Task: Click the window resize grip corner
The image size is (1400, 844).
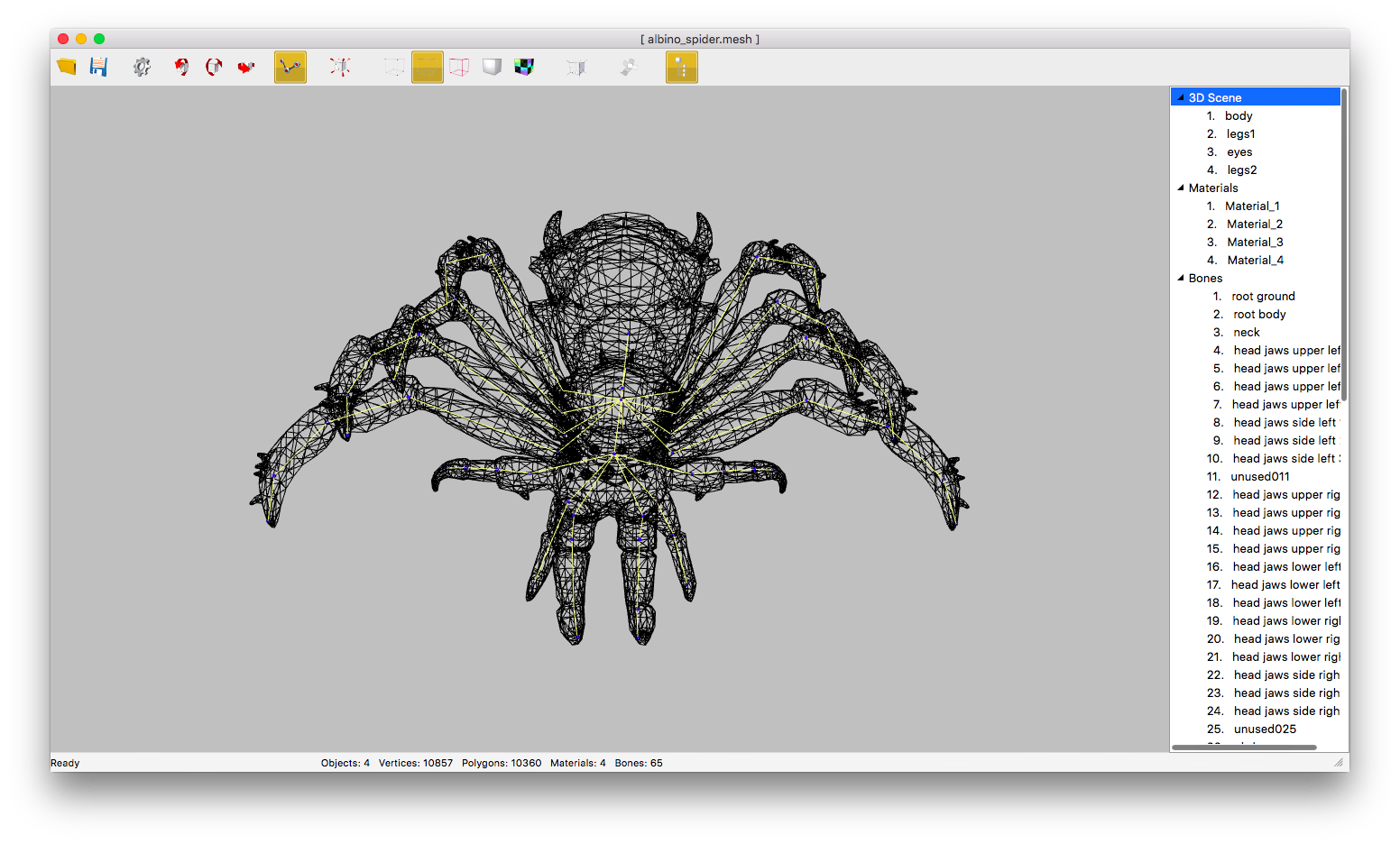Action: [1339, 763]
